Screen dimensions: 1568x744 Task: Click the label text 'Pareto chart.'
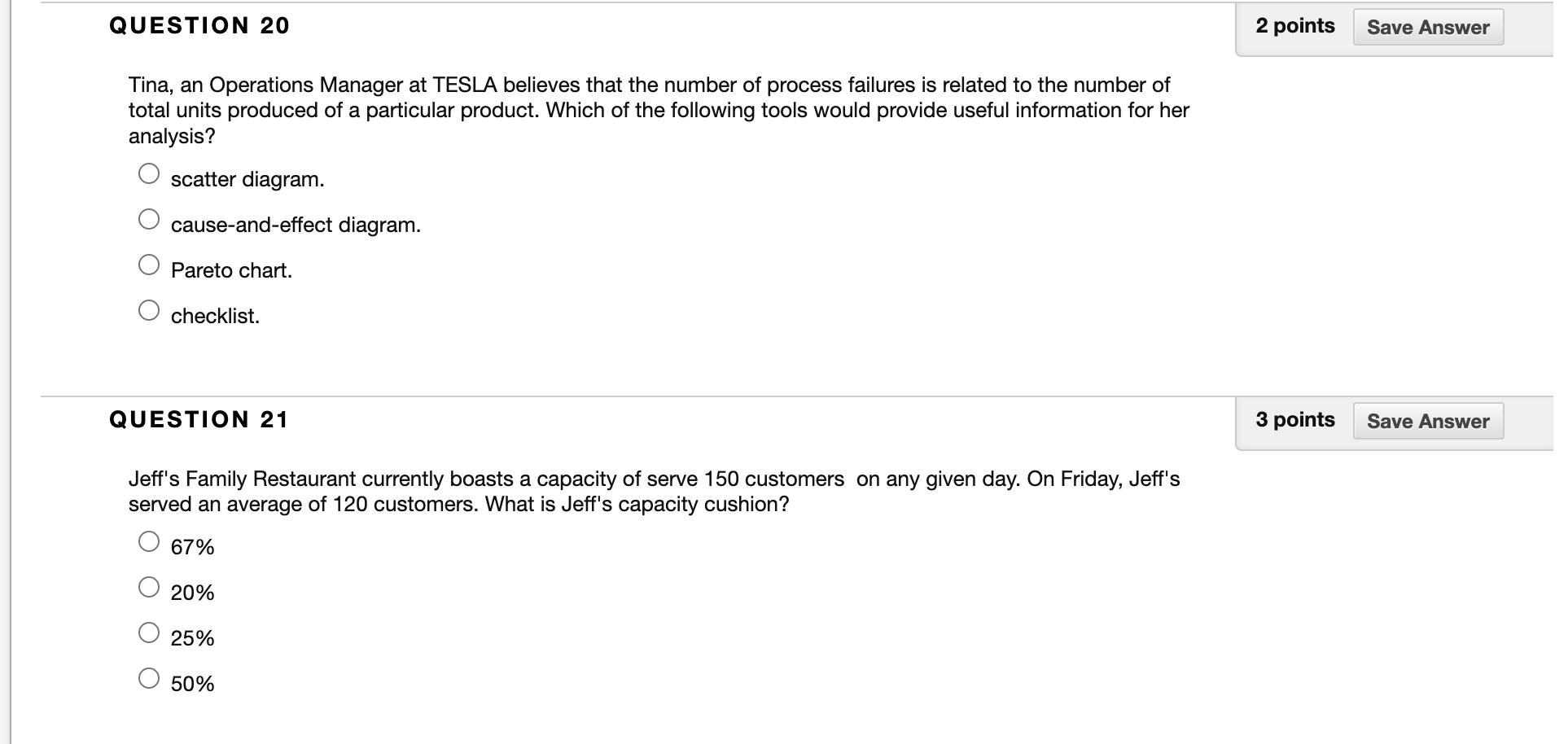tap(230, 269)
